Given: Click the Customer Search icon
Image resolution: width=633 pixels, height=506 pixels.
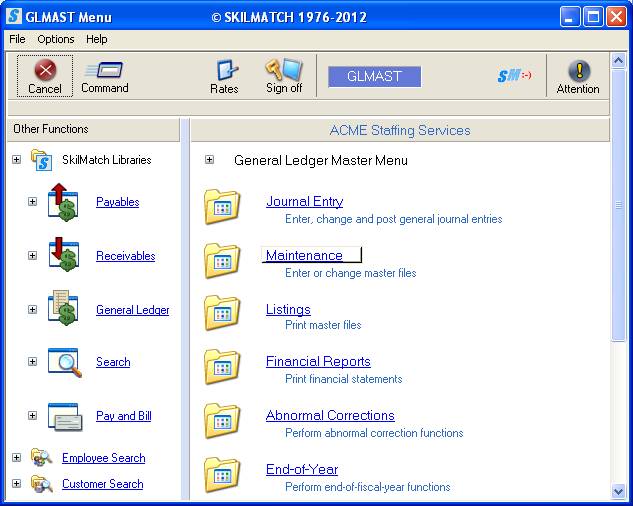Looking at the screenshot, I should [x=42, y=483].
